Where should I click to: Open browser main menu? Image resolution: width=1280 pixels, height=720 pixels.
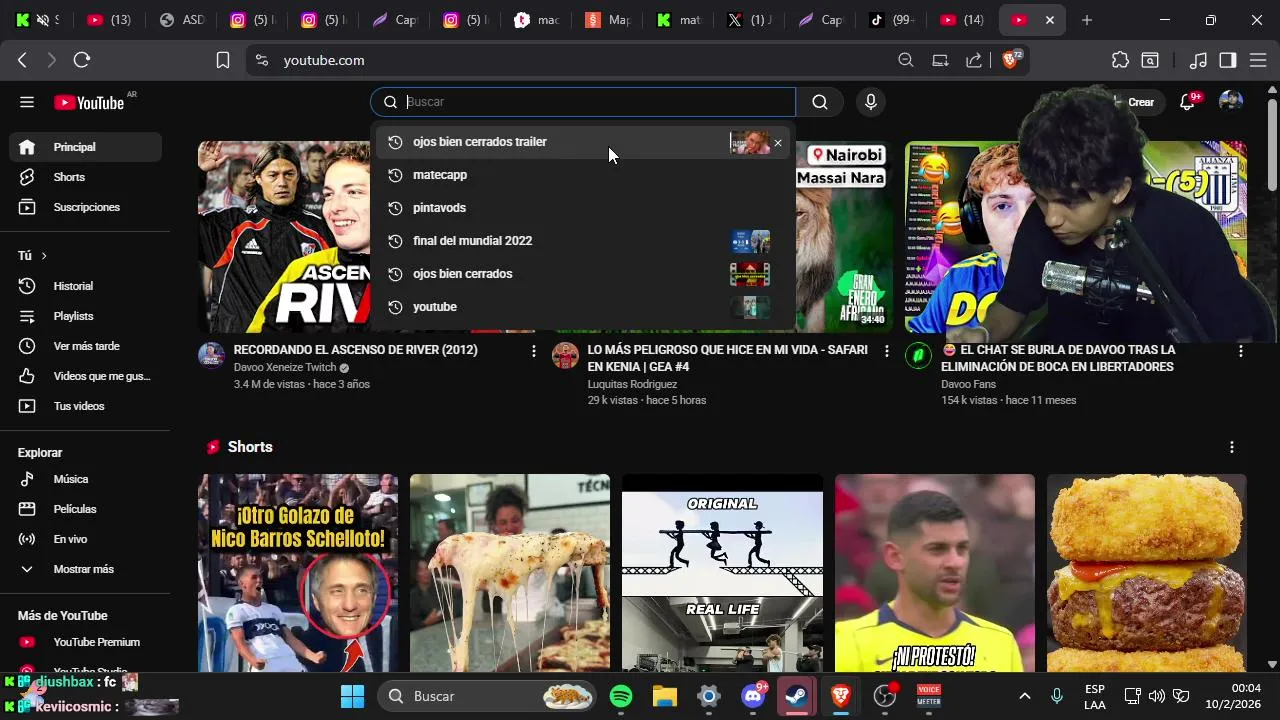[1257, 60]
